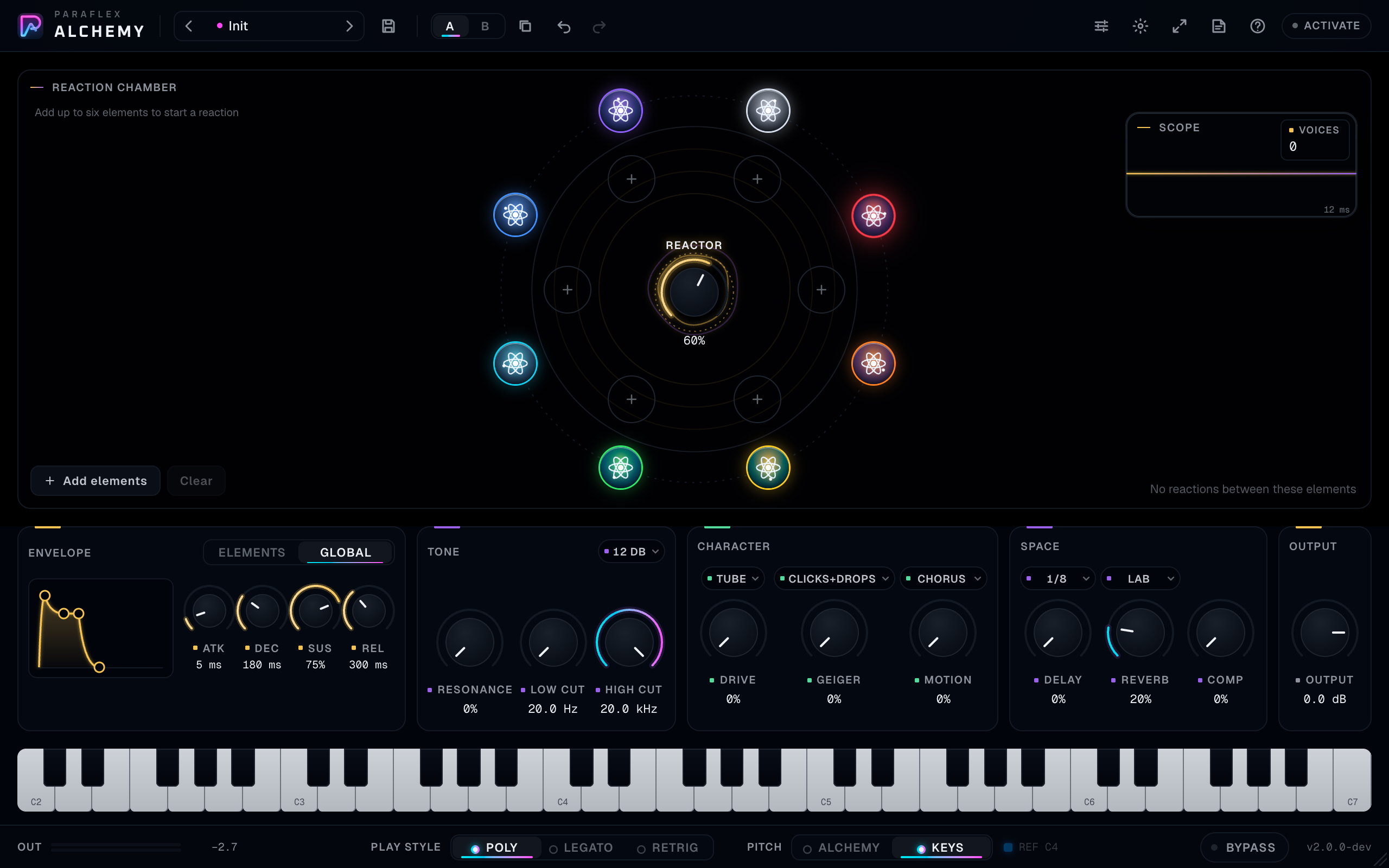Open the help question mark icon
The height and width of the screenshot is (868, 1389).
click(x=1257, y=27)
